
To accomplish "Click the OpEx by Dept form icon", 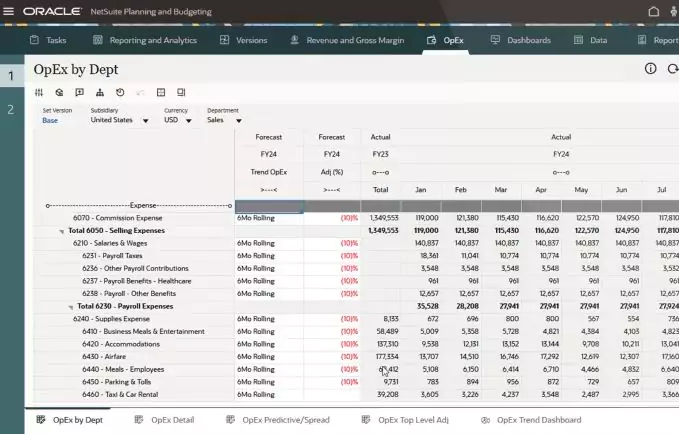I will (x=41, y=419).
